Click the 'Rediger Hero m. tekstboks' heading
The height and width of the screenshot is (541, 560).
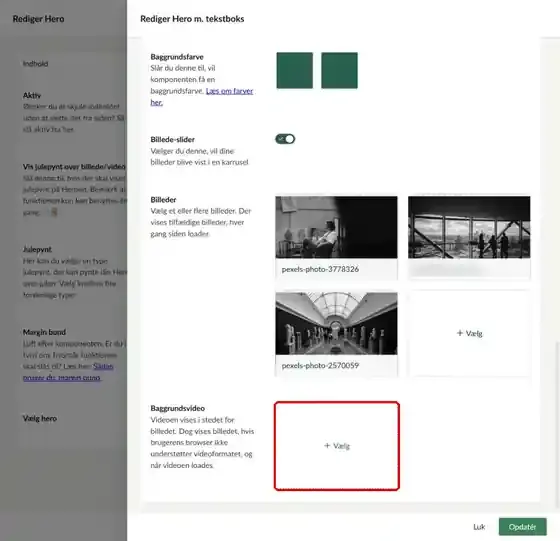point(192,19)
